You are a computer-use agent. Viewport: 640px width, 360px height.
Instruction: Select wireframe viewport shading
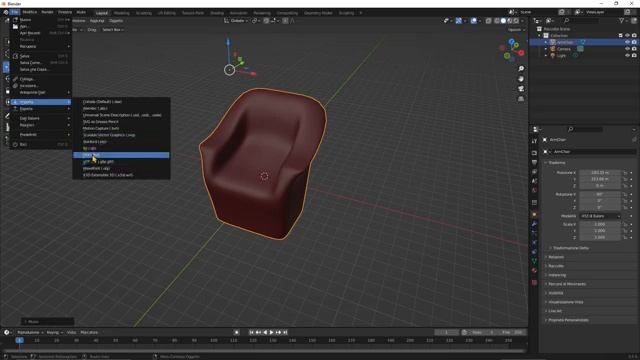[x=497, y=21]
